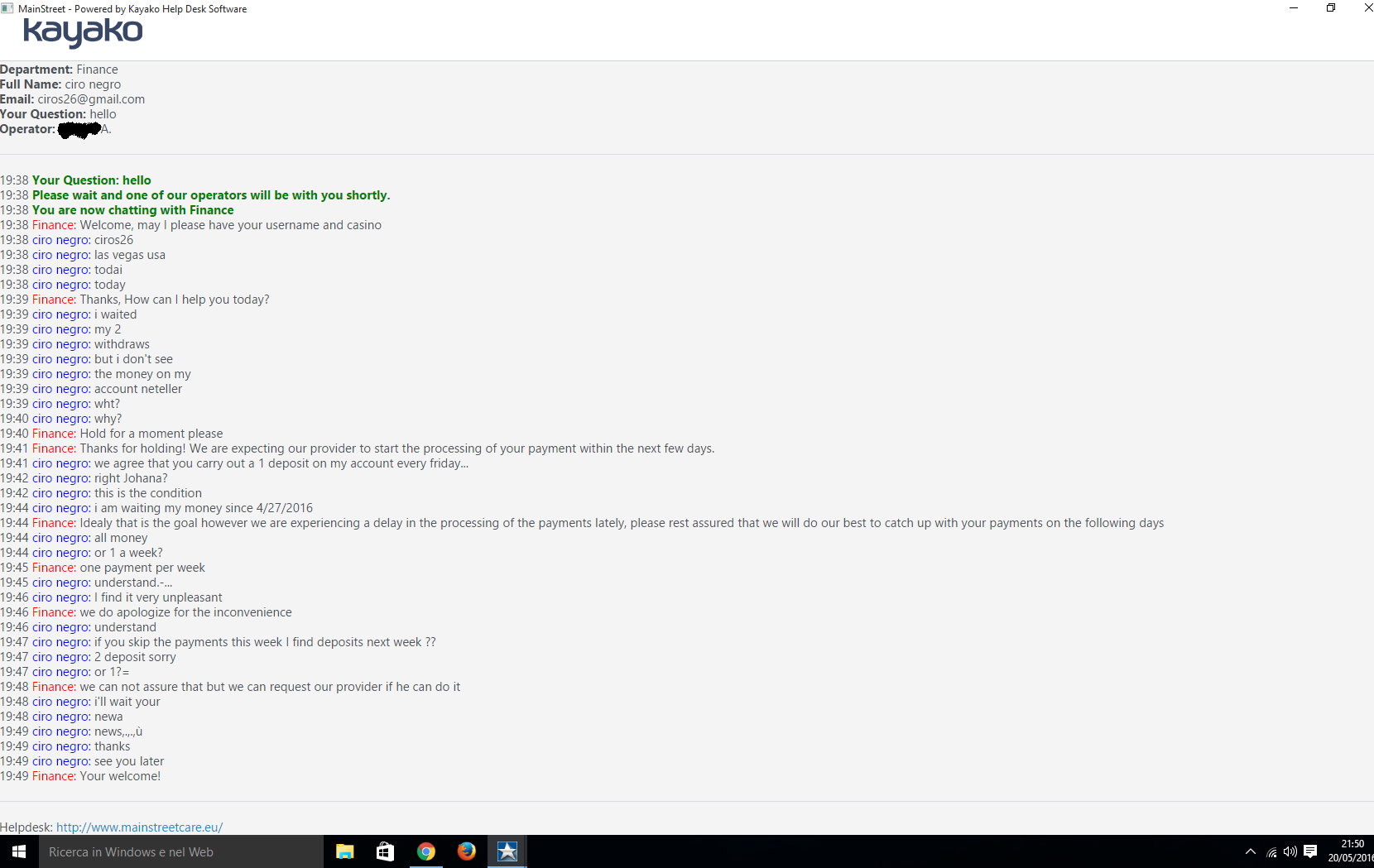Click the MainStreet window title icon

pos(7,8)
